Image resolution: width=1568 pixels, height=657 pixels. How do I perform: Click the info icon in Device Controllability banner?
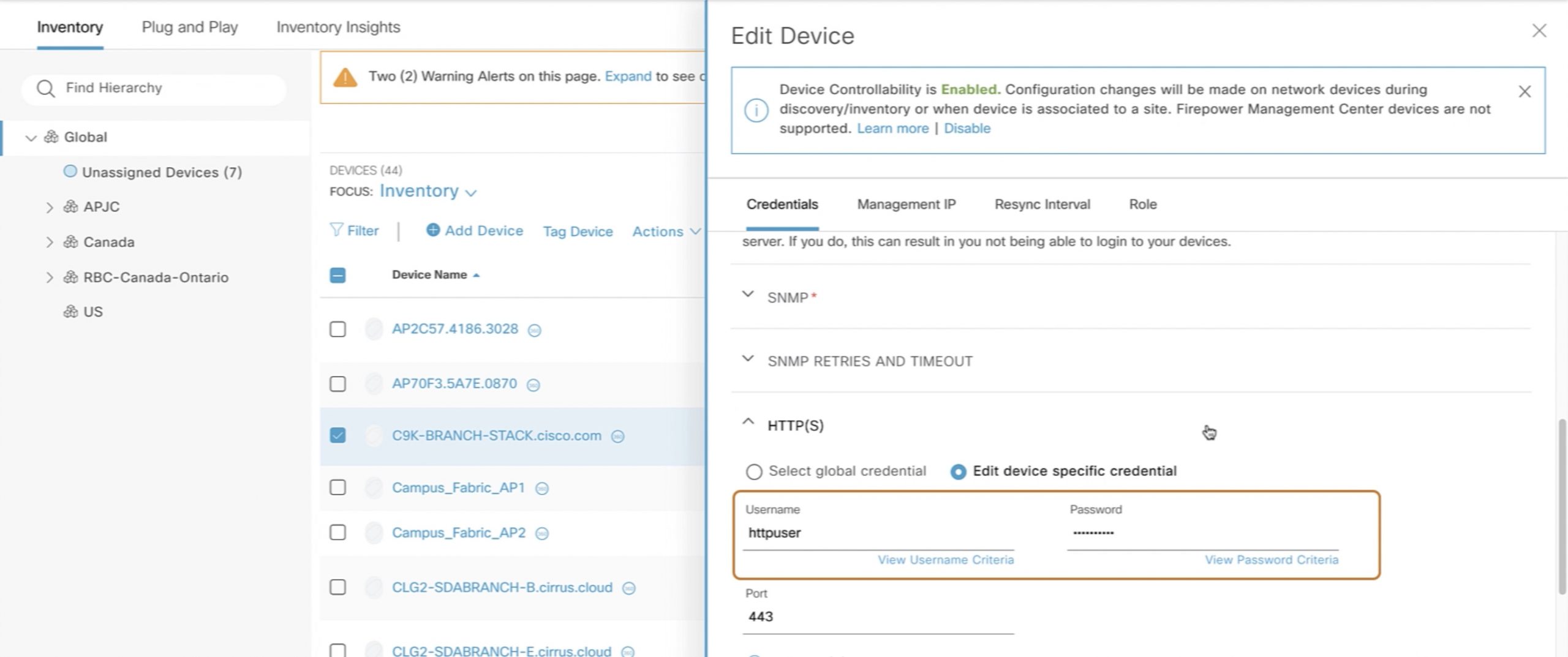756,110
